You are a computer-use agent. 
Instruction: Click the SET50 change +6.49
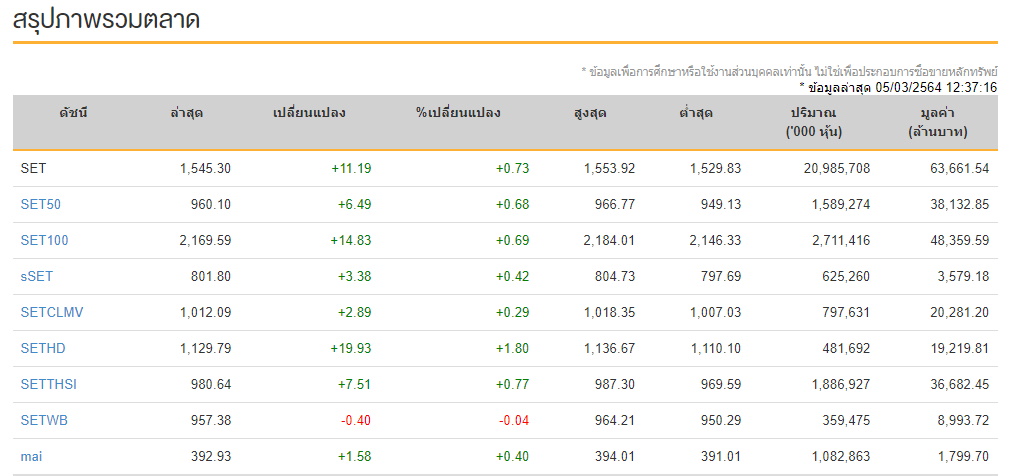pyautogui.click(x=355, y=205)
